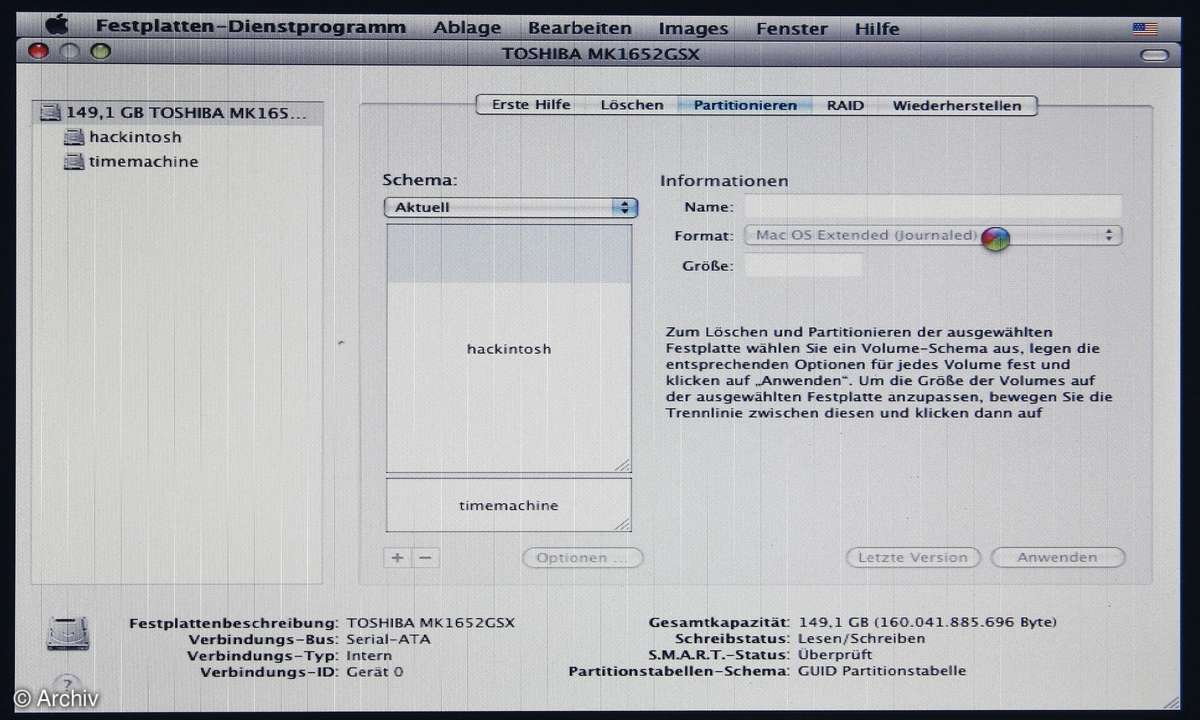Click the toolbar toggle pill in title bar
Image resolution: width=1200 pixels, height=720 pixels.
[x=1153, y=54]
